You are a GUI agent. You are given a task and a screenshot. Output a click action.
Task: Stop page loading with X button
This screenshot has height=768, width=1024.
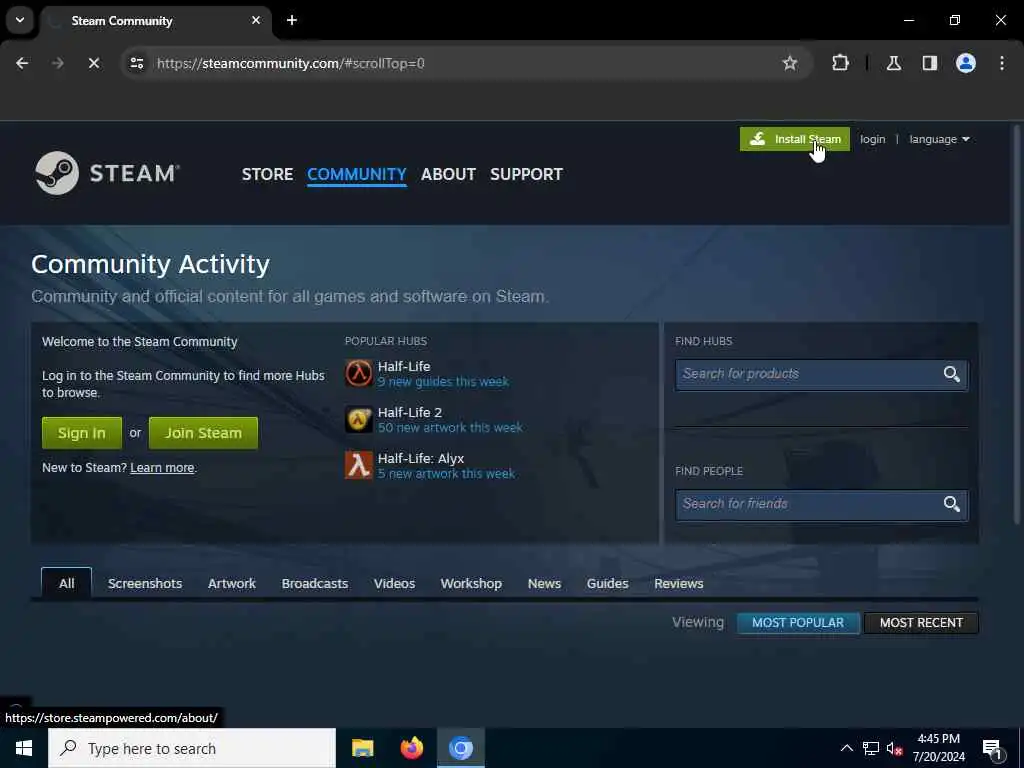click(x=93, y=63)
